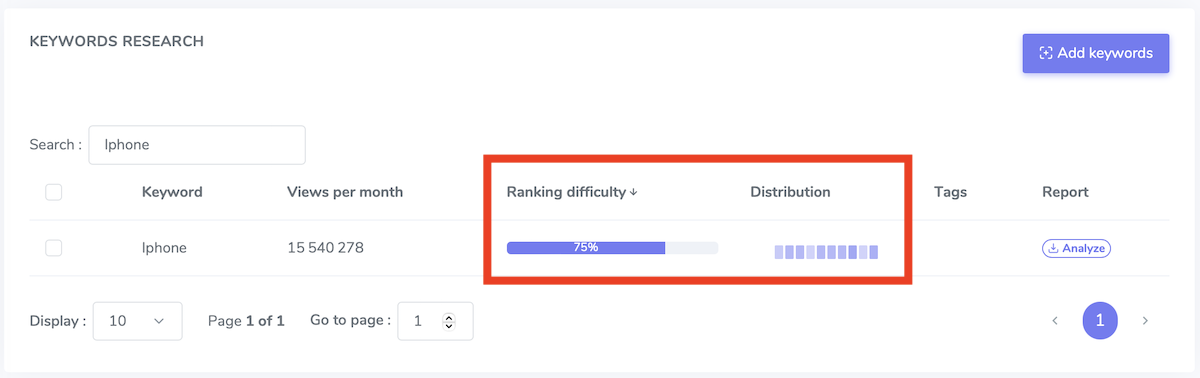The image size is (1200, 378).
Task: Click the Go to page number field
Action: [x=435, y=321]
